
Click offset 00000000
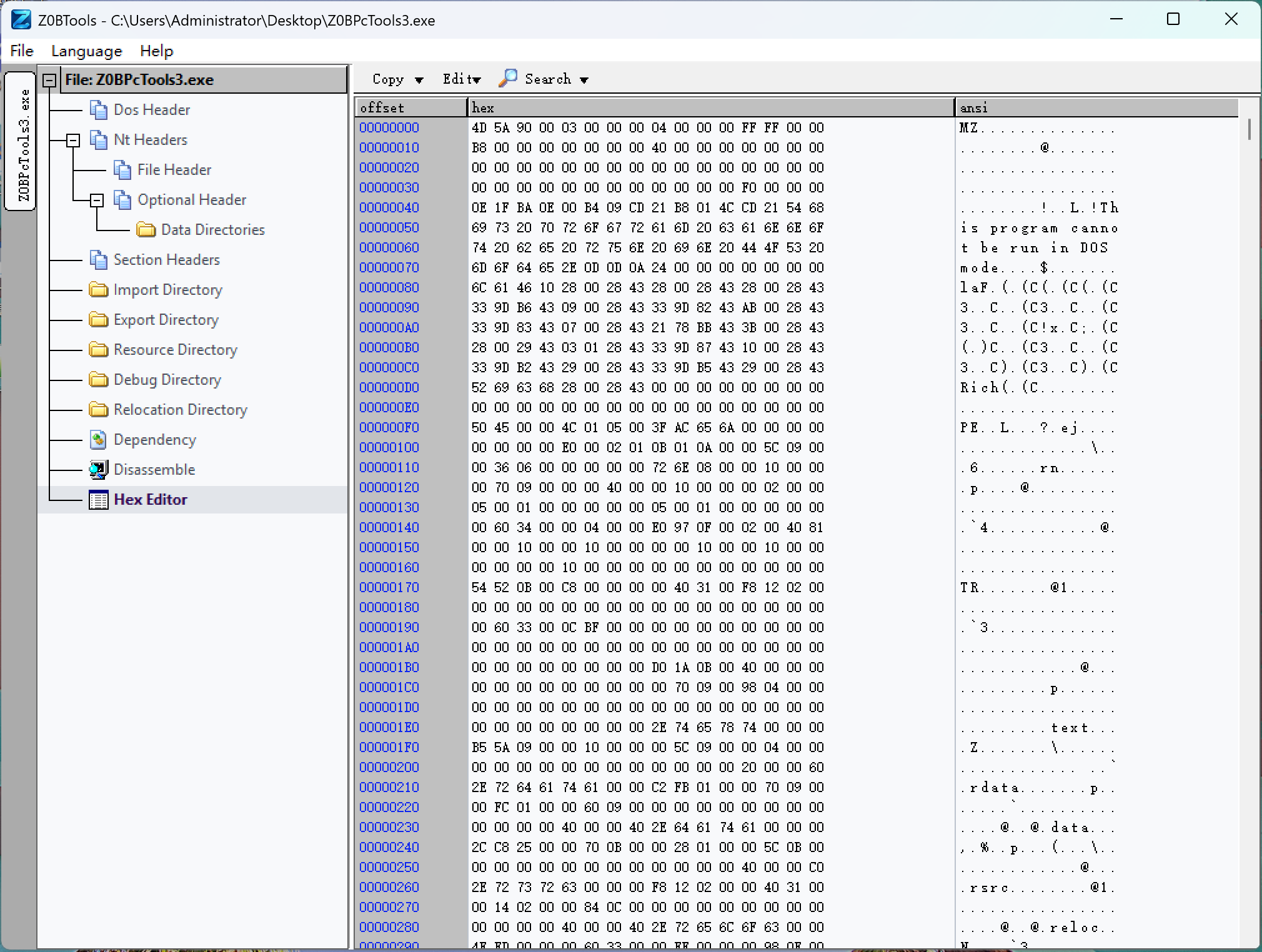pos(389,128)
